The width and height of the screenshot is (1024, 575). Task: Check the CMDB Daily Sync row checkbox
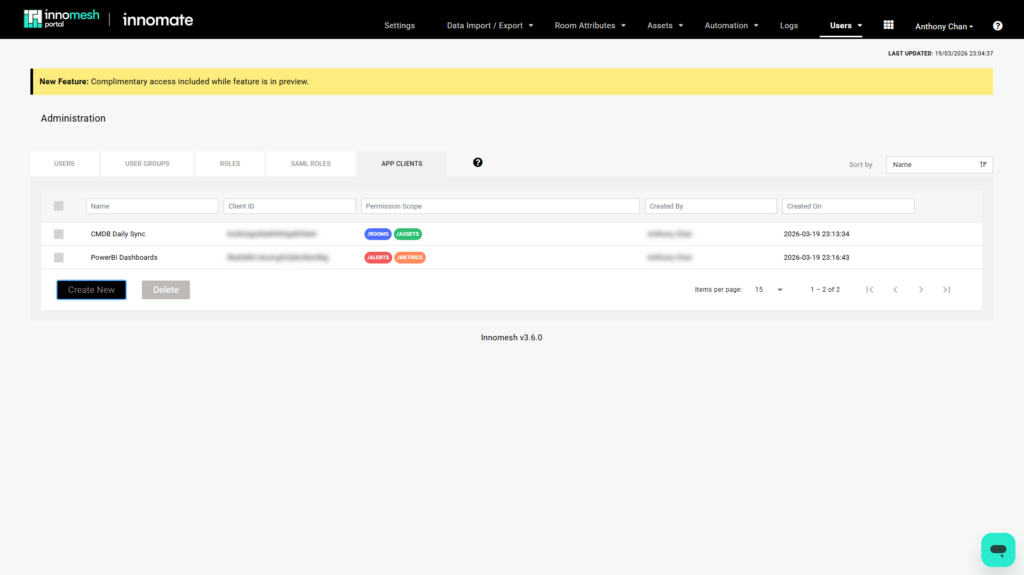pos(59,234)
